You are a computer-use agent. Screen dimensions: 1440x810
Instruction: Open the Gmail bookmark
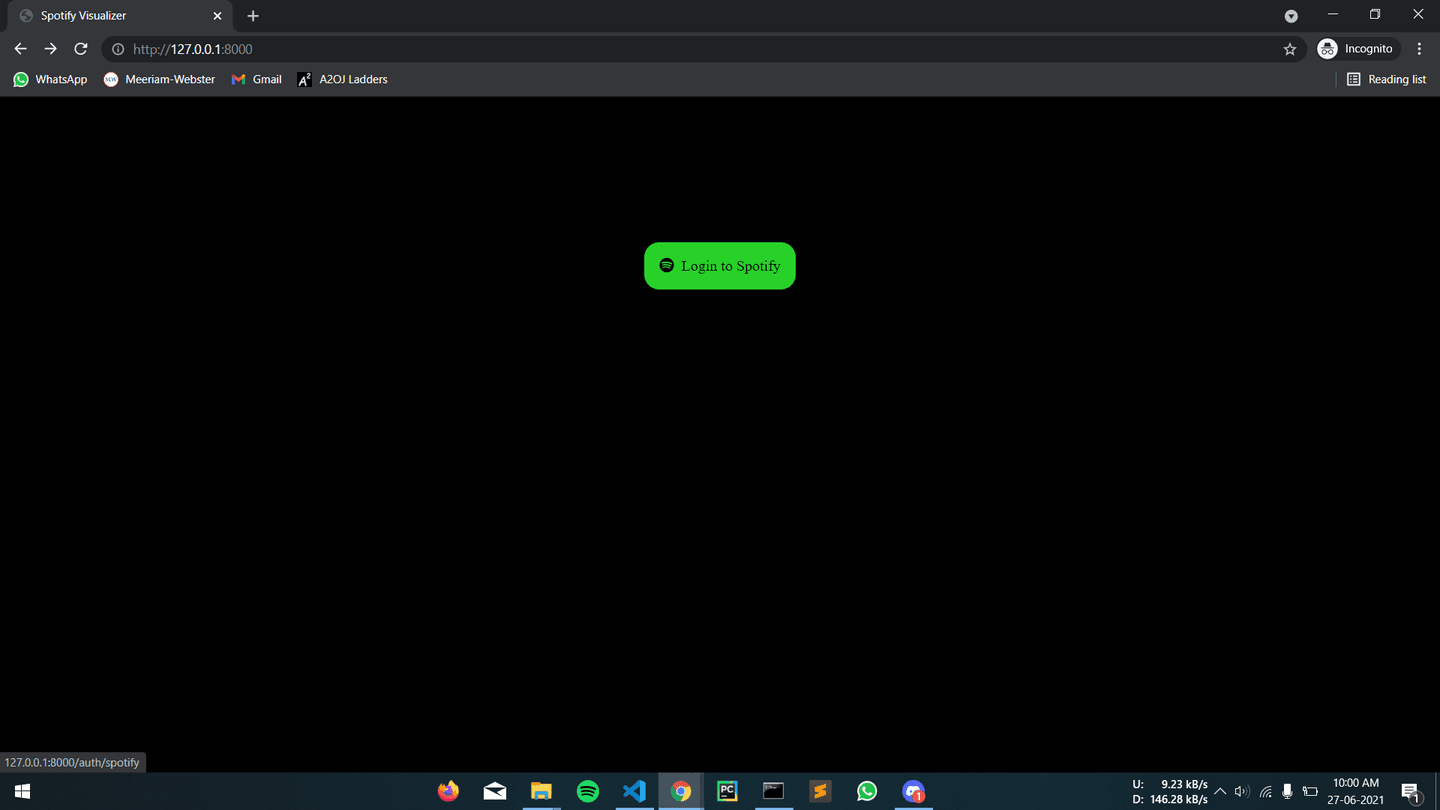pos(256,79)
